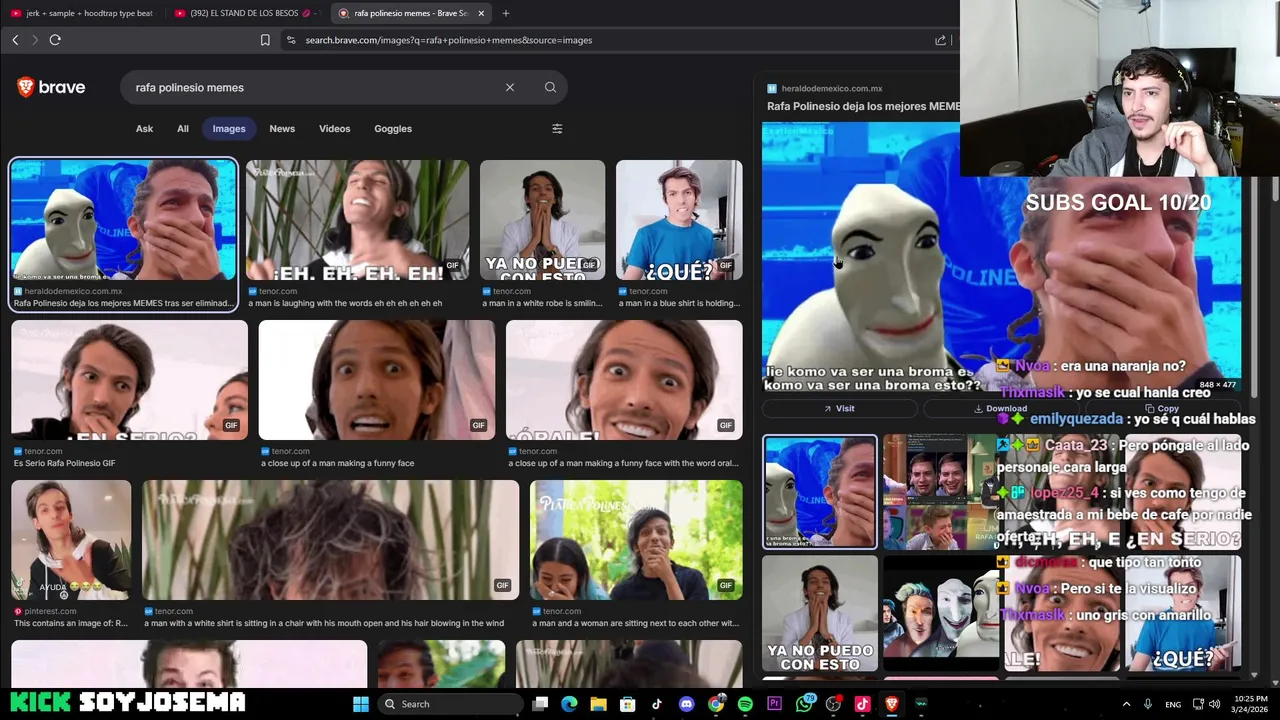The width and height of the screenshot is (1280, 720).
Task: Open a new browser tab
Action: pos(505,13)
